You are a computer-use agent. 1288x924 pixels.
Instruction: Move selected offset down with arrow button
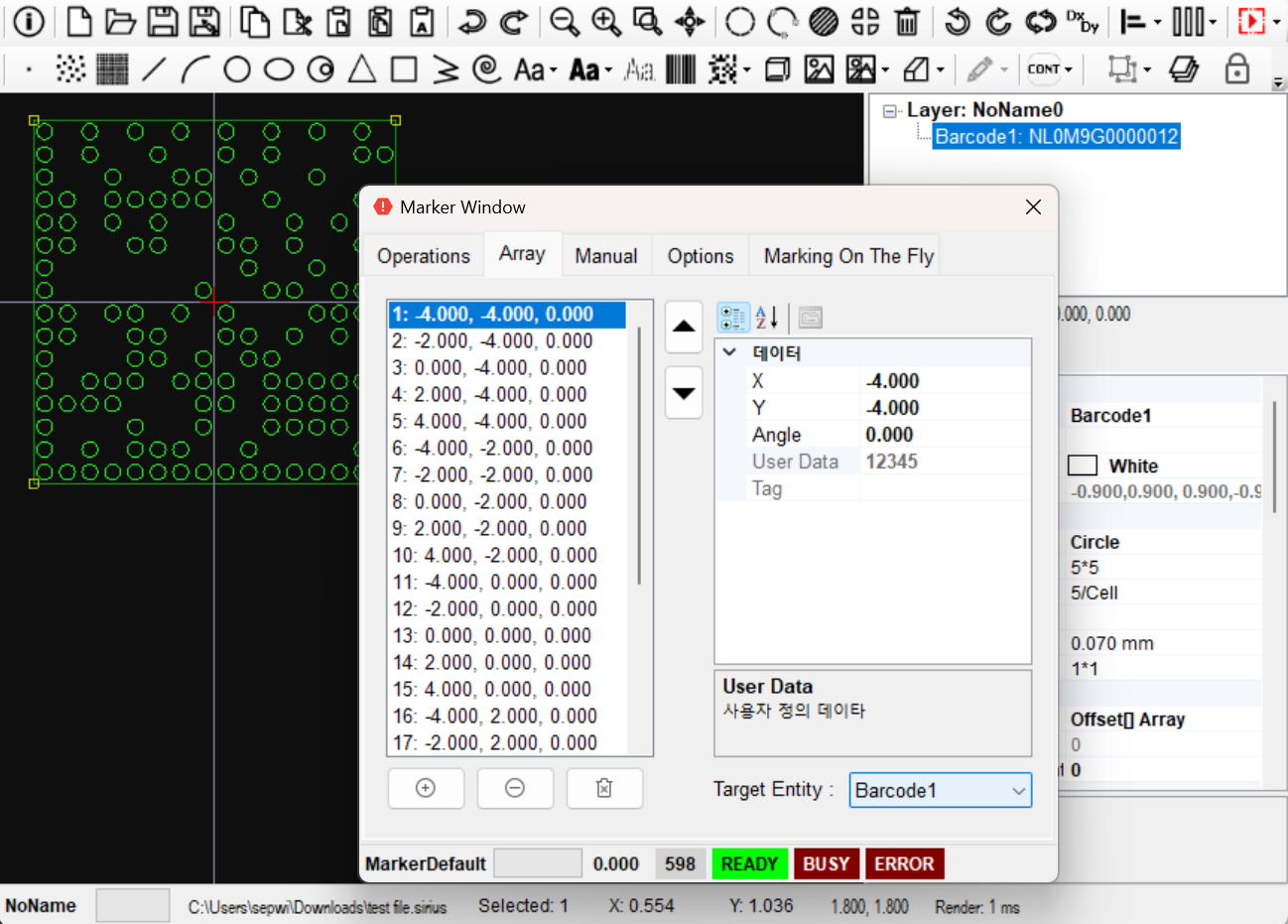click(x=684, y=393)
